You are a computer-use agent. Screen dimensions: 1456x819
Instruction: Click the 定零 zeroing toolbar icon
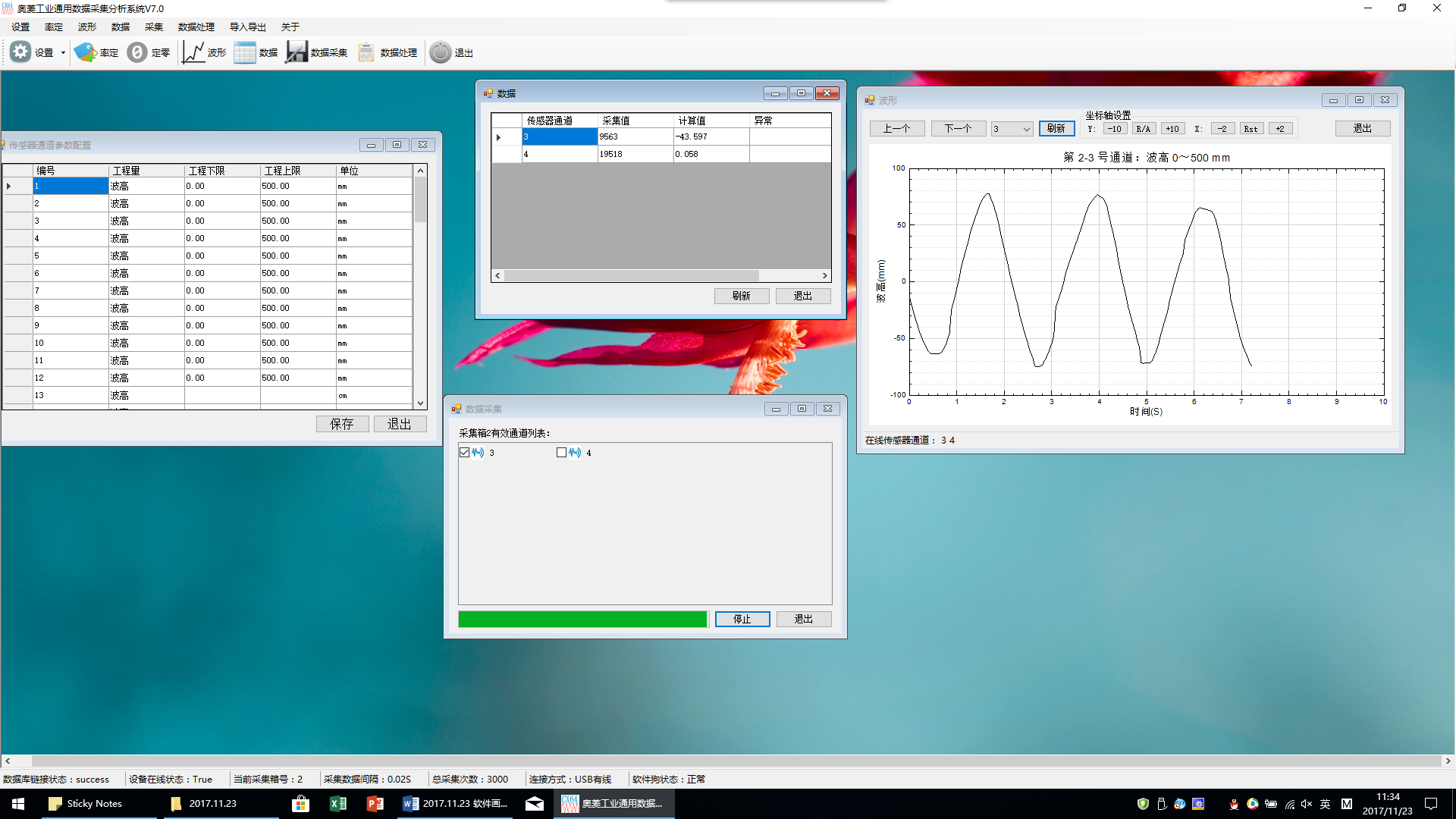coord(137,52)
